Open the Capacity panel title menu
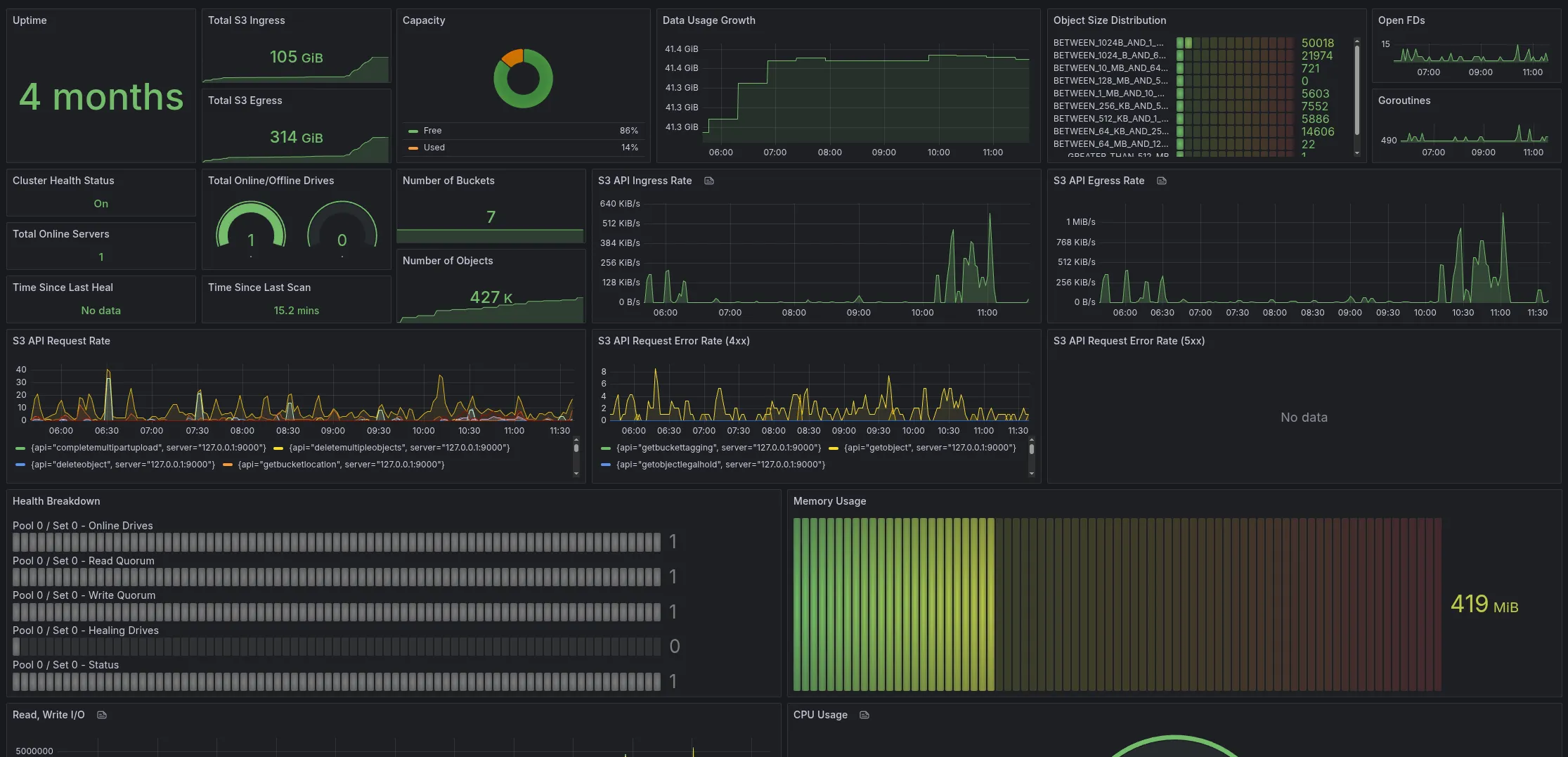 click(x=423, y=20)
